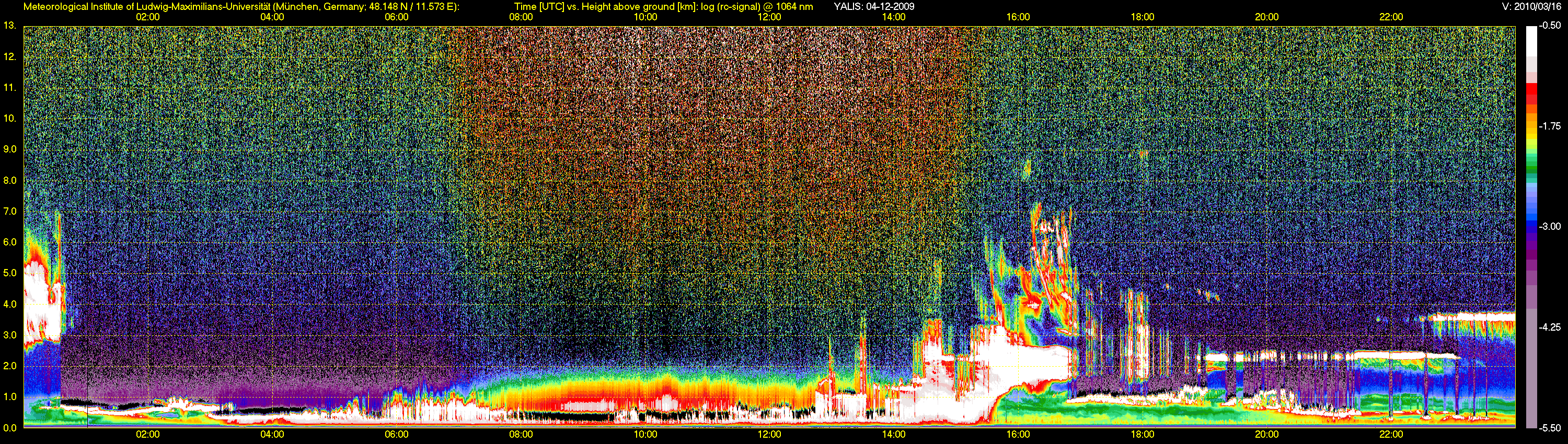Select the "10." km height axis label
This screenshot has width=1568, height=444.
tap(10, 118)
